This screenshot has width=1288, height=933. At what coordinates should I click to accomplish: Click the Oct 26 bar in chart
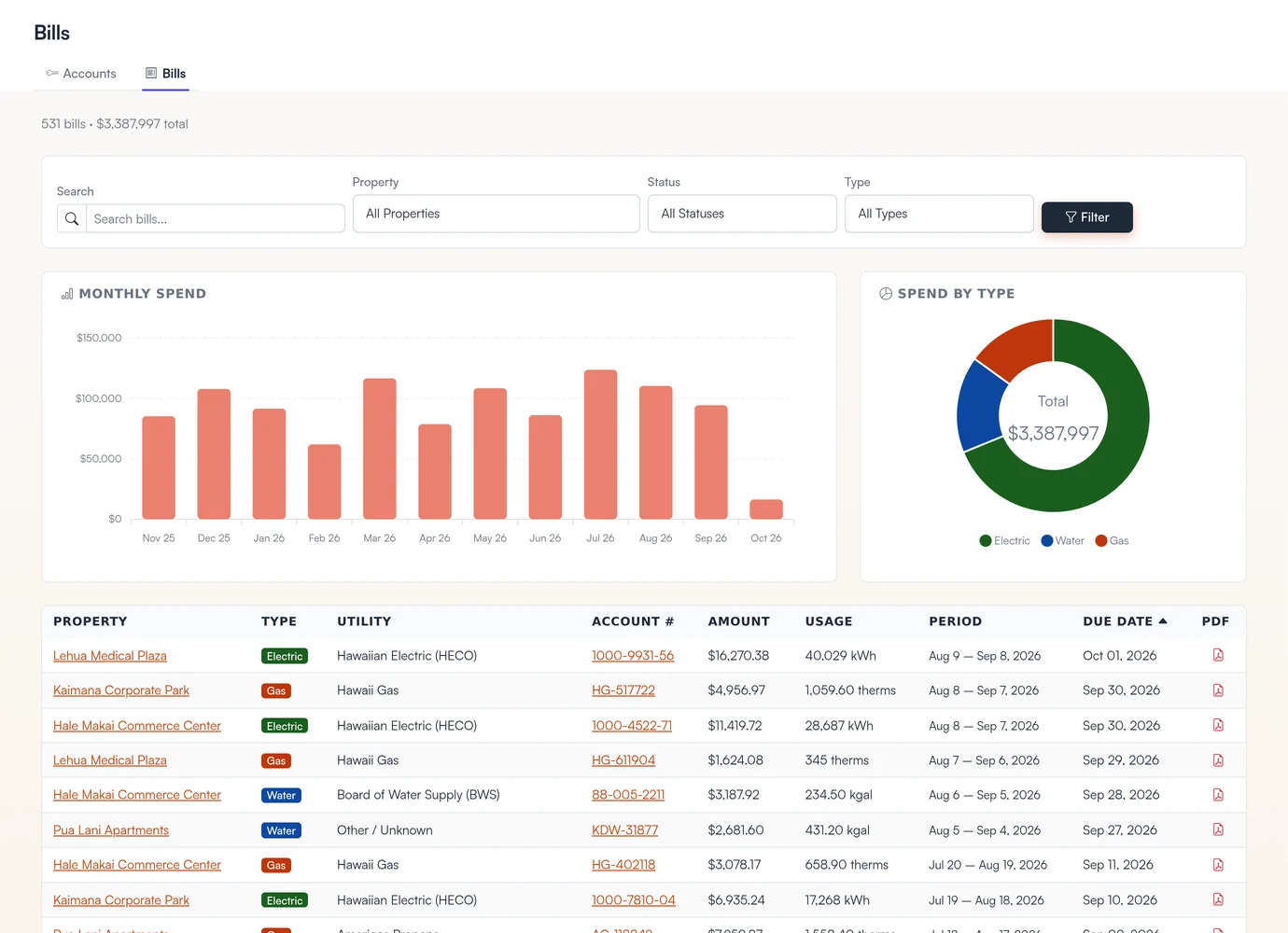tap(766, 509)
